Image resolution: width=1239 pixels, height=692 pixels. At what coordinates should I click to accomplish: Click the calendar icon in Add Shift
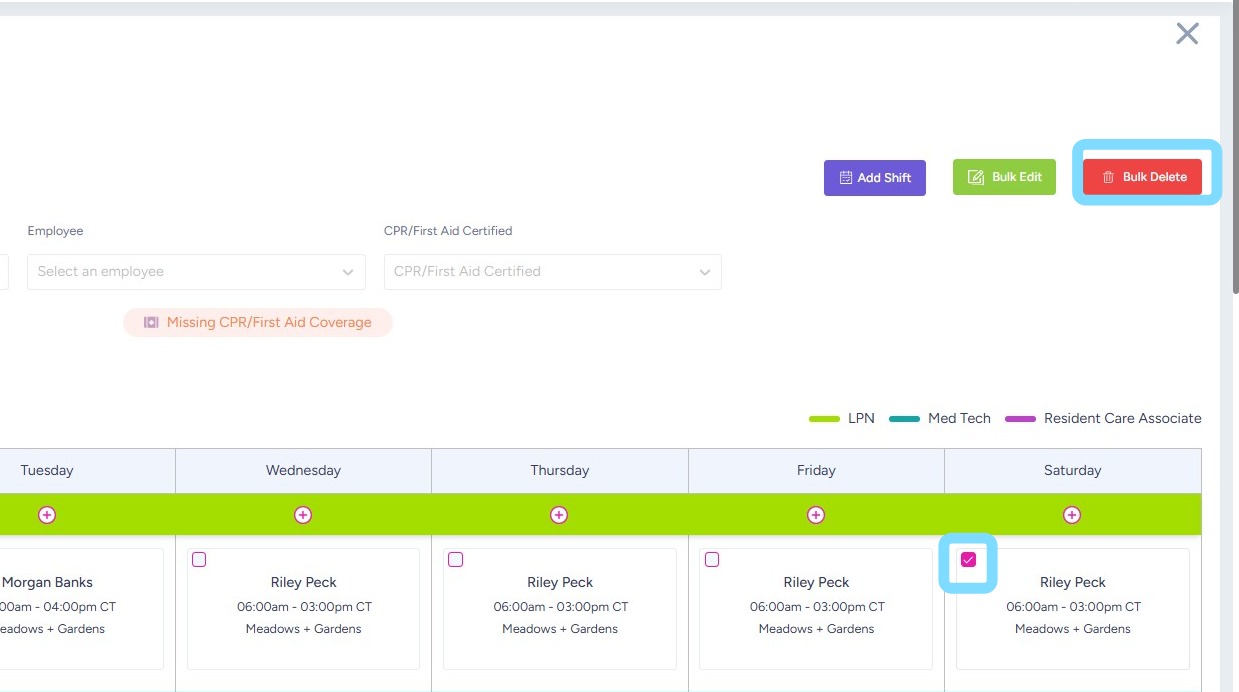pyautogui.click(x=846, y=178)
